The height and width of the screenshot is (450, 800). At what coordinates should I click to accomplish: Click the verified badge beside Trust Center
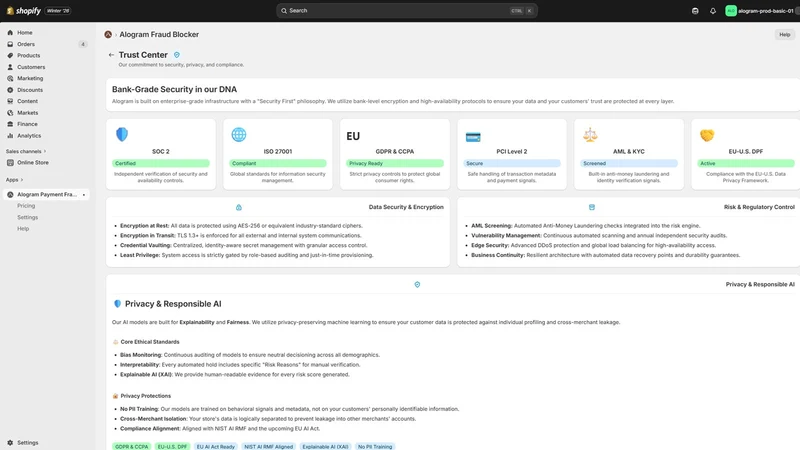[177, 55]
